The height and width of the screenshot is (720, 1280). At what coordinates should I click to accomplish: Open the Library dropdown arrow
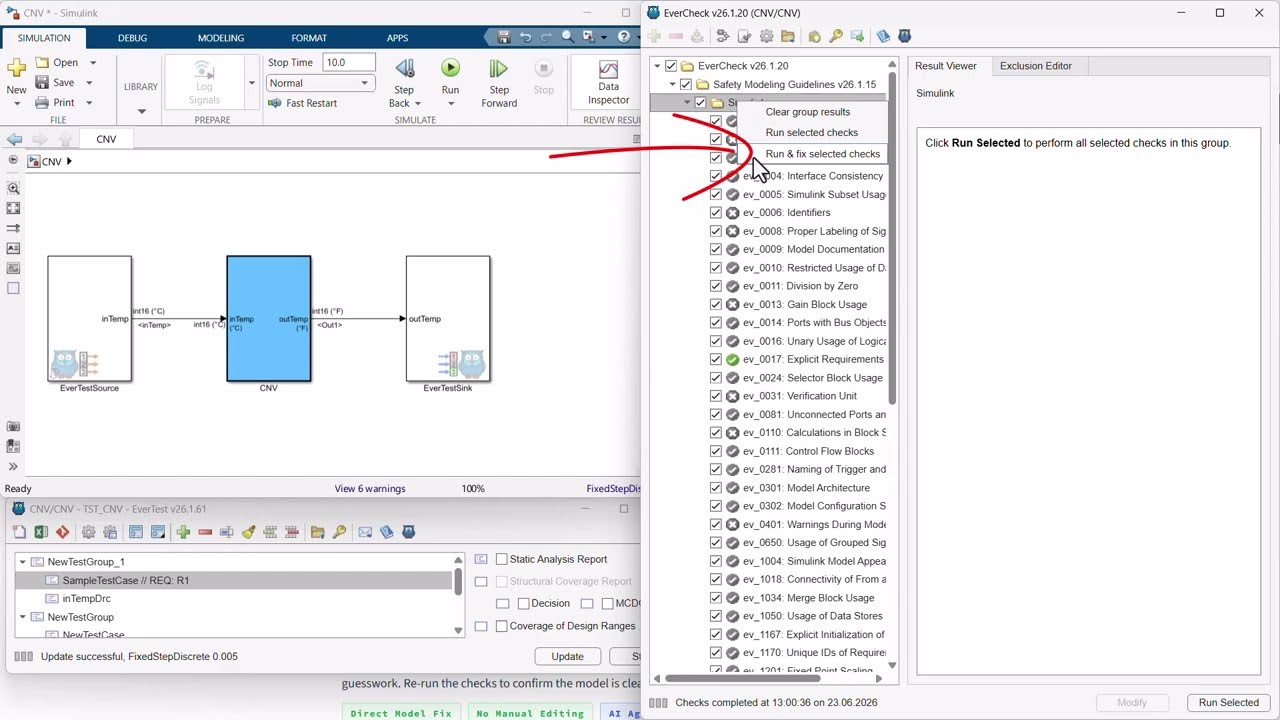pos(141,111)
